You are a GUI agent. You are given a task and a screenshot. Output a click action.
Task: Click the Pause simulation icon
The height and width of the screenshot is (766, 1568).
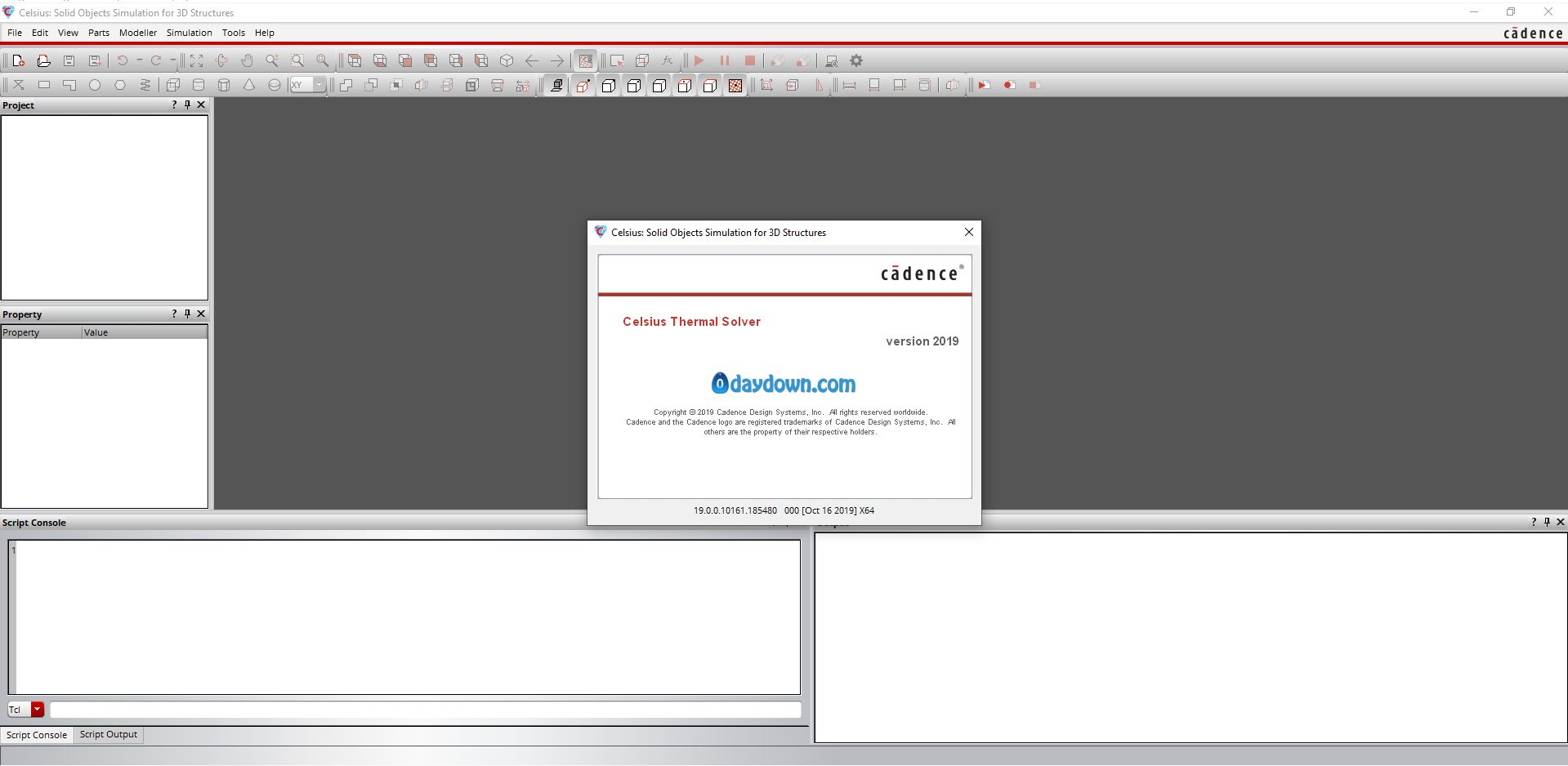(725, 60)
